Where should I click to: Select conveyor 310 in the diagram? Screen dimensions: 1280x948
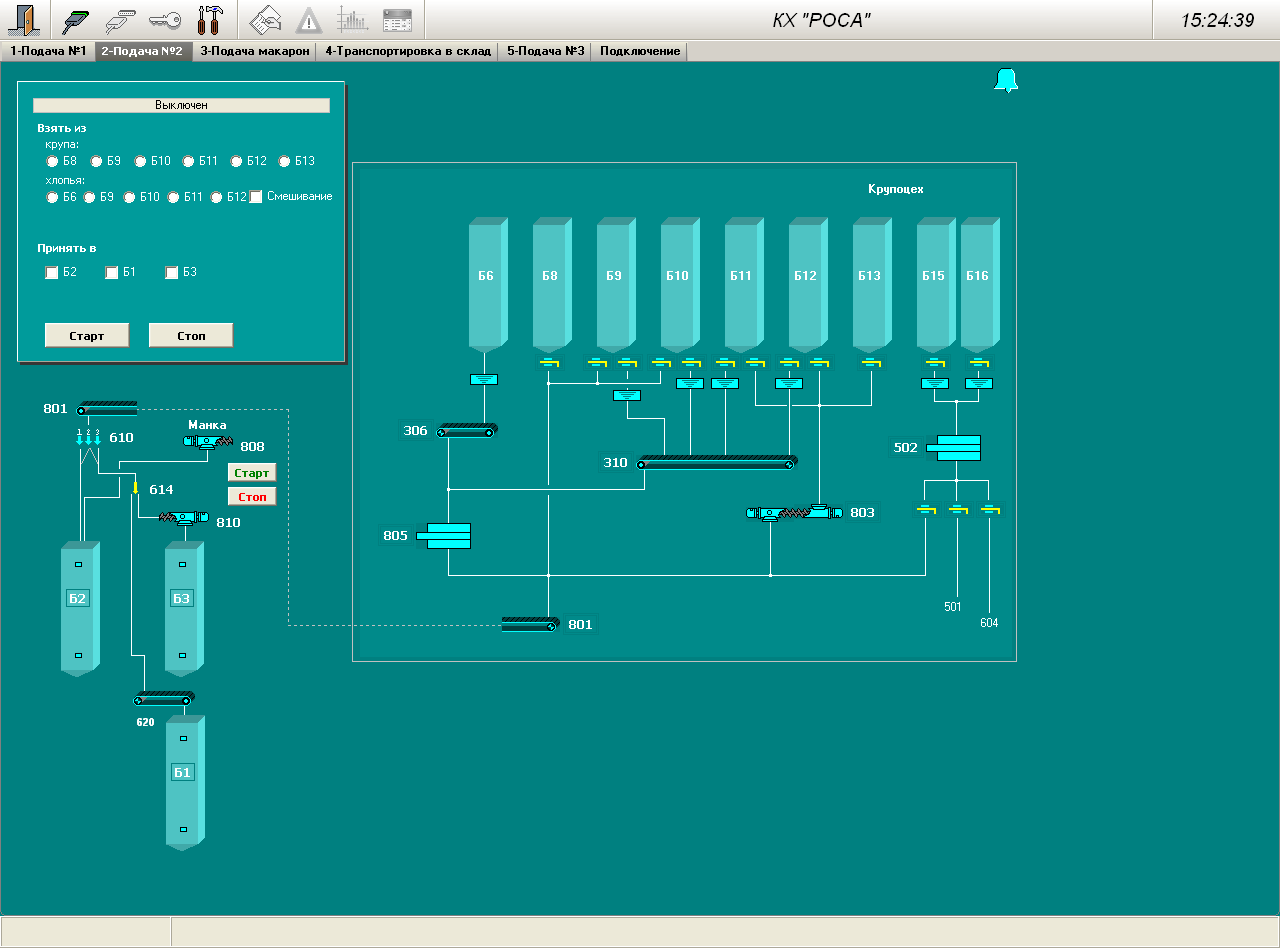coord(718,463)
